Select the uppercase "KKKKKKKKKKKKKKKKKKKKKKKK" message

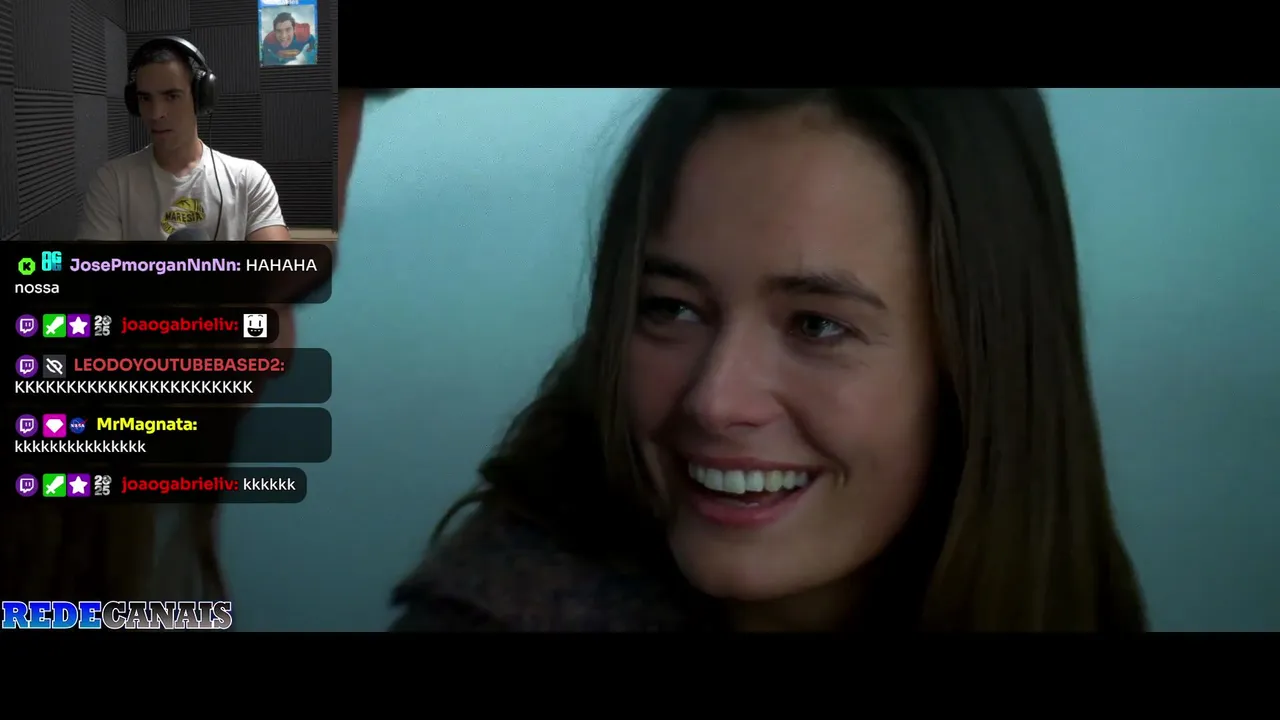(134, 387)
